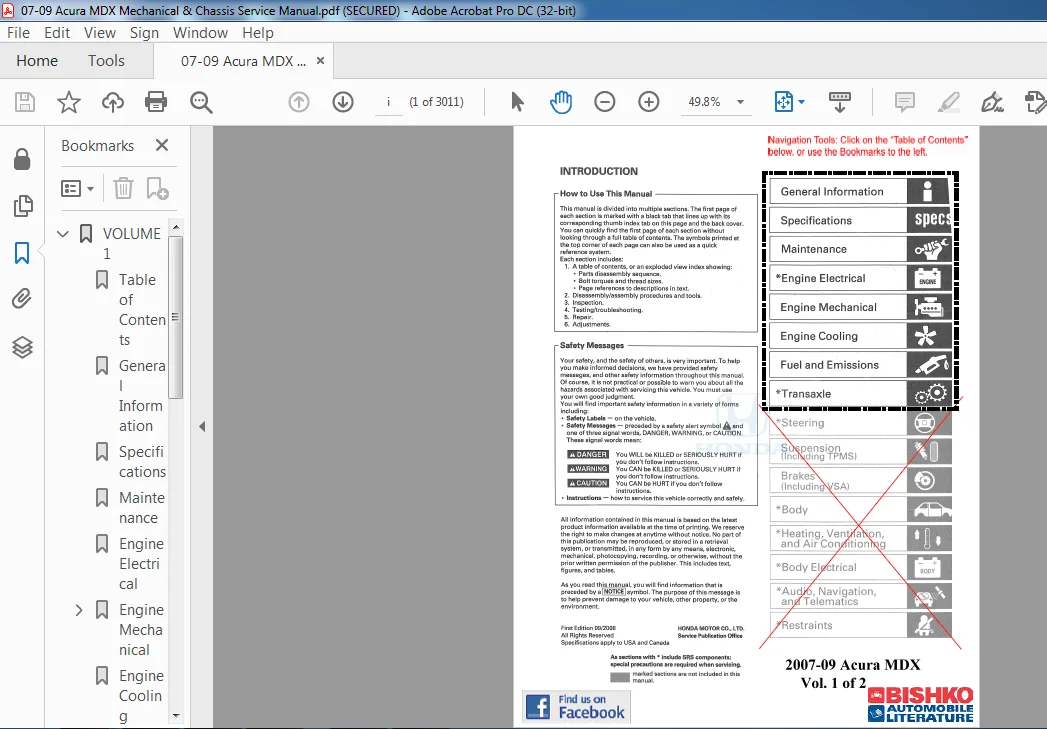Select the arrow Selection tool

[x=517, y=102]
